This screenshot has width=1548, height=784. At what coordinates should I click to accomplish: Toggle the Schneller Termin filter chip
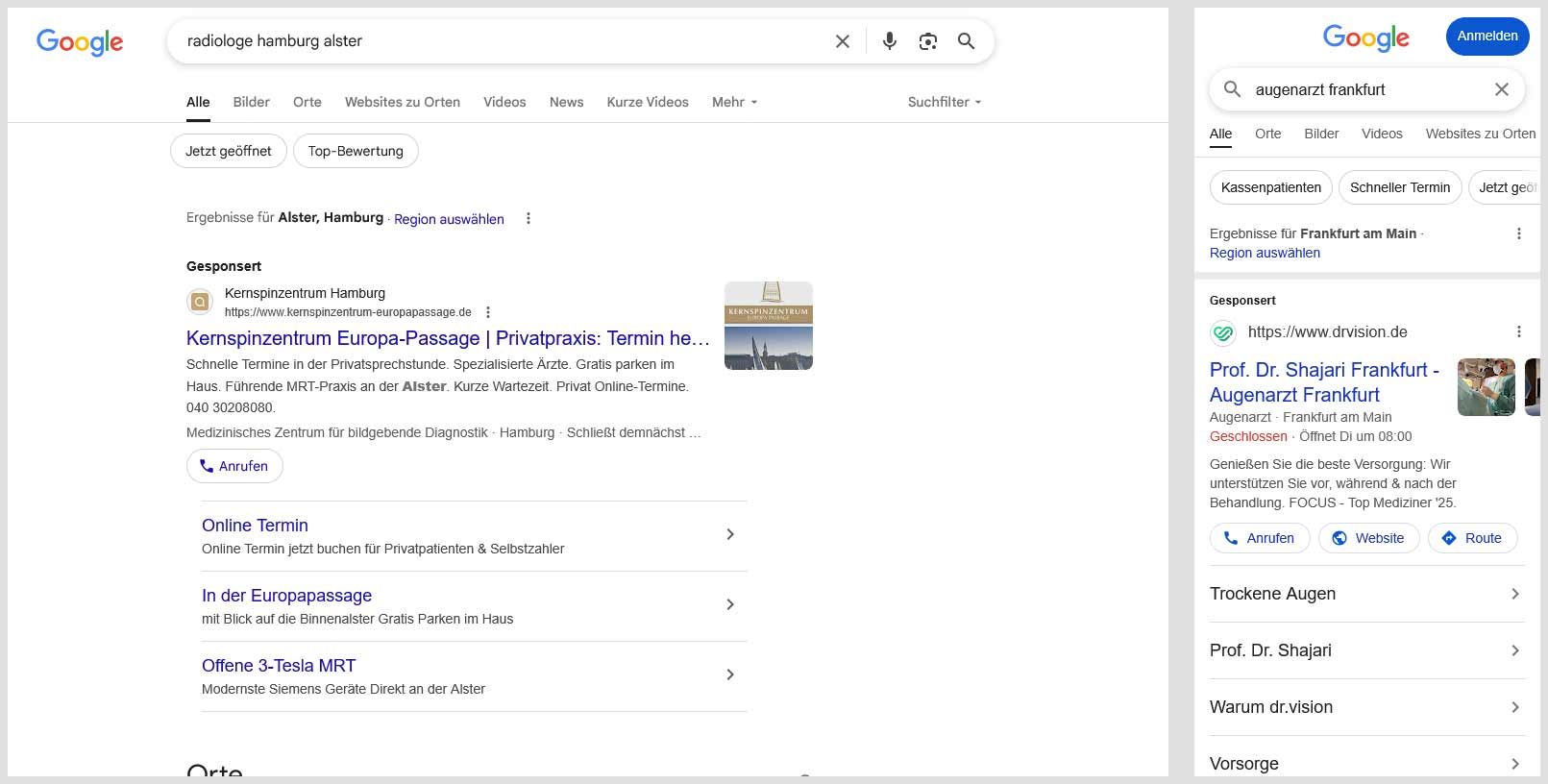(1400, 187)
